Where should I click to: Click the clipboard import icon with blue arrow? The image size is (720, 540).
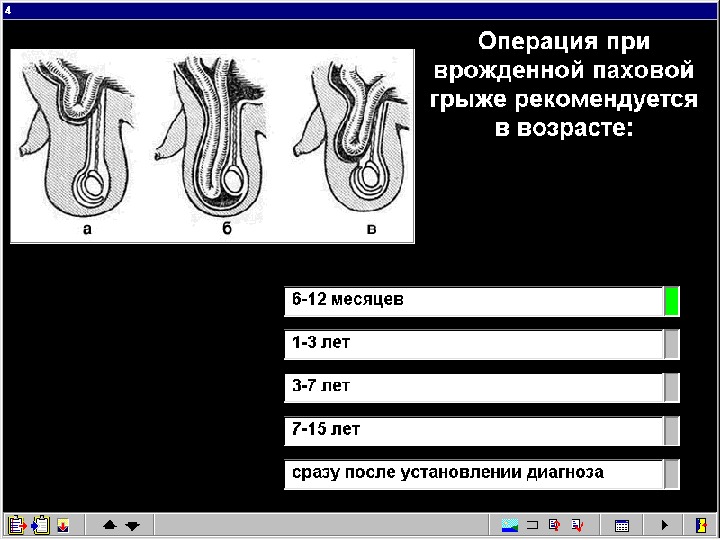pyautogui.click(x=40, y=524)
